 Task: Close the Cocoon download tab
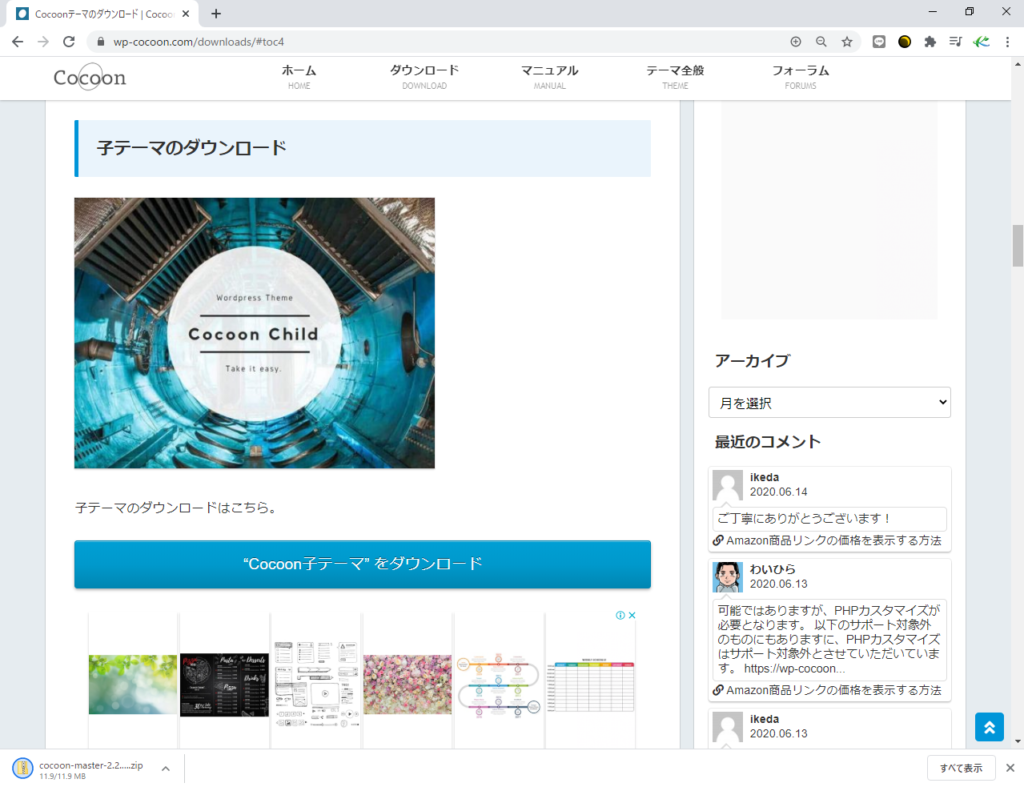(x=185, y=13)
